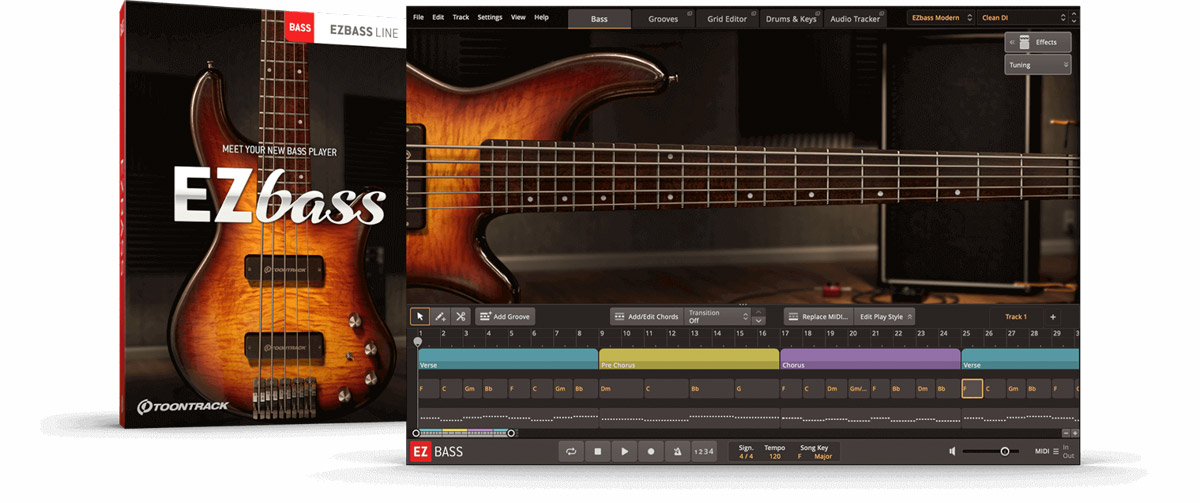Click the Add/Edit Chords button
1200x503 pixels.
pos(645,316)
